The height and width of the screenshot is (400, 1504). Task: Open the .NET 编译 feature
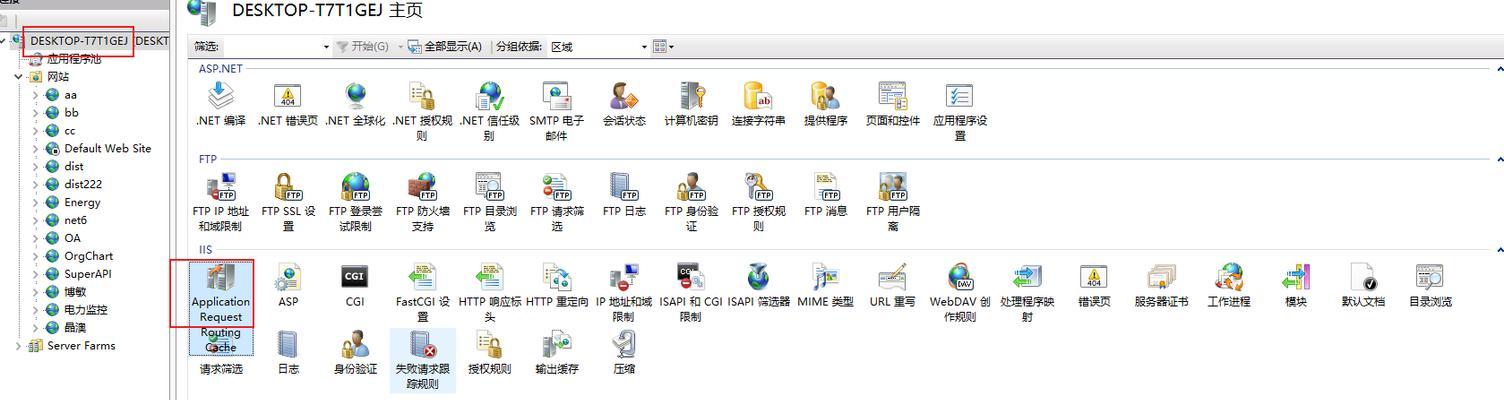220,105
